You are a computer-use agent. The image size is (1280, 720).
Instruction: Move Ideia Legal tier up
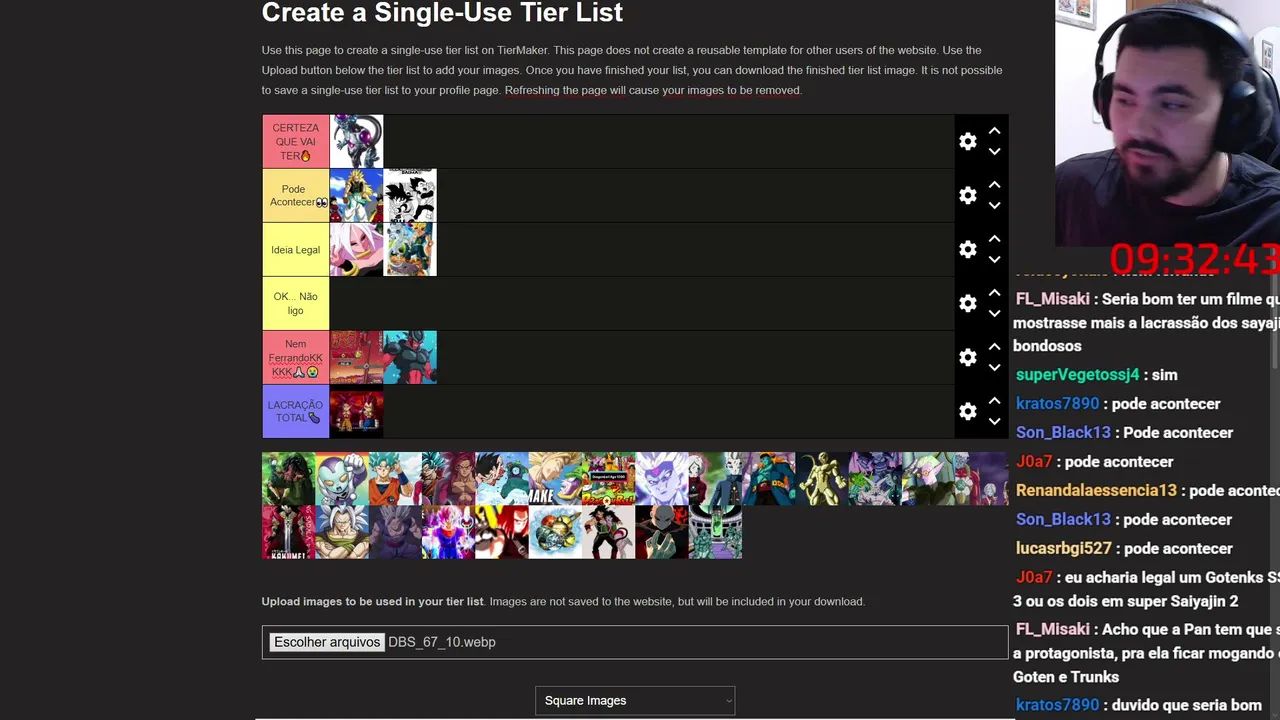pos(994,239)
